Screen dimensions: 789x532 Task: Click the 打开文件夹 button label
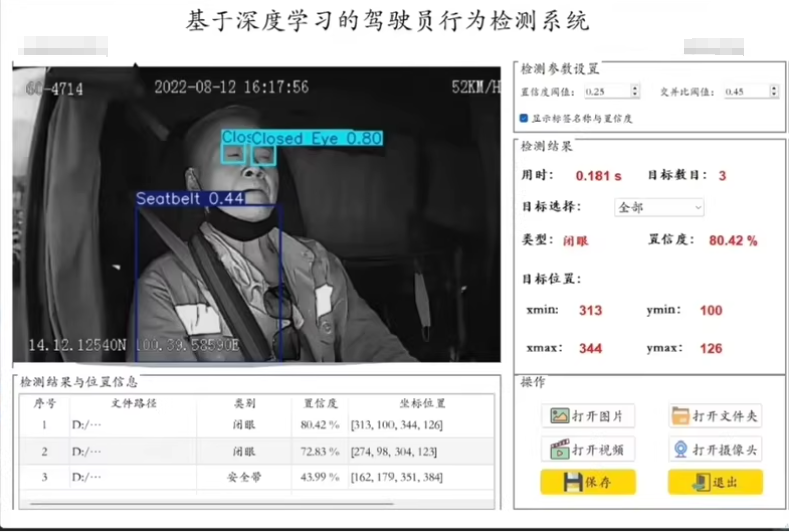(725, 416)
